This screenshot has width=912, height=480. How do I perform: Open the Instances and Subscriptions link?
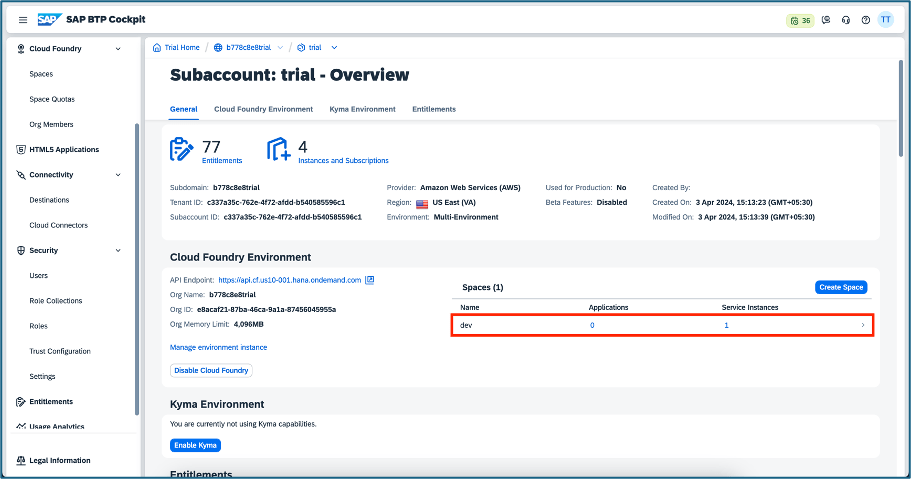coord(343,161)
